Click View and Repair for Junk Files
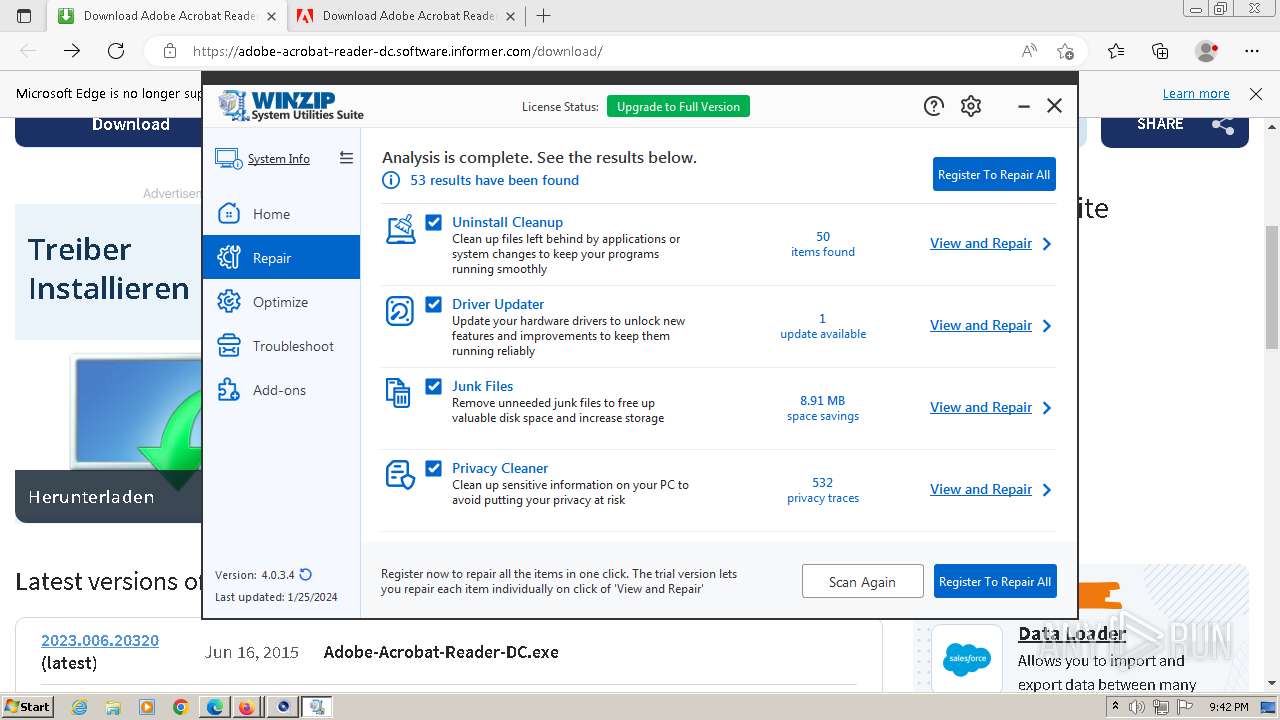Image resolution: width=1280 pixels, height=720 pixels. [981, 407]
